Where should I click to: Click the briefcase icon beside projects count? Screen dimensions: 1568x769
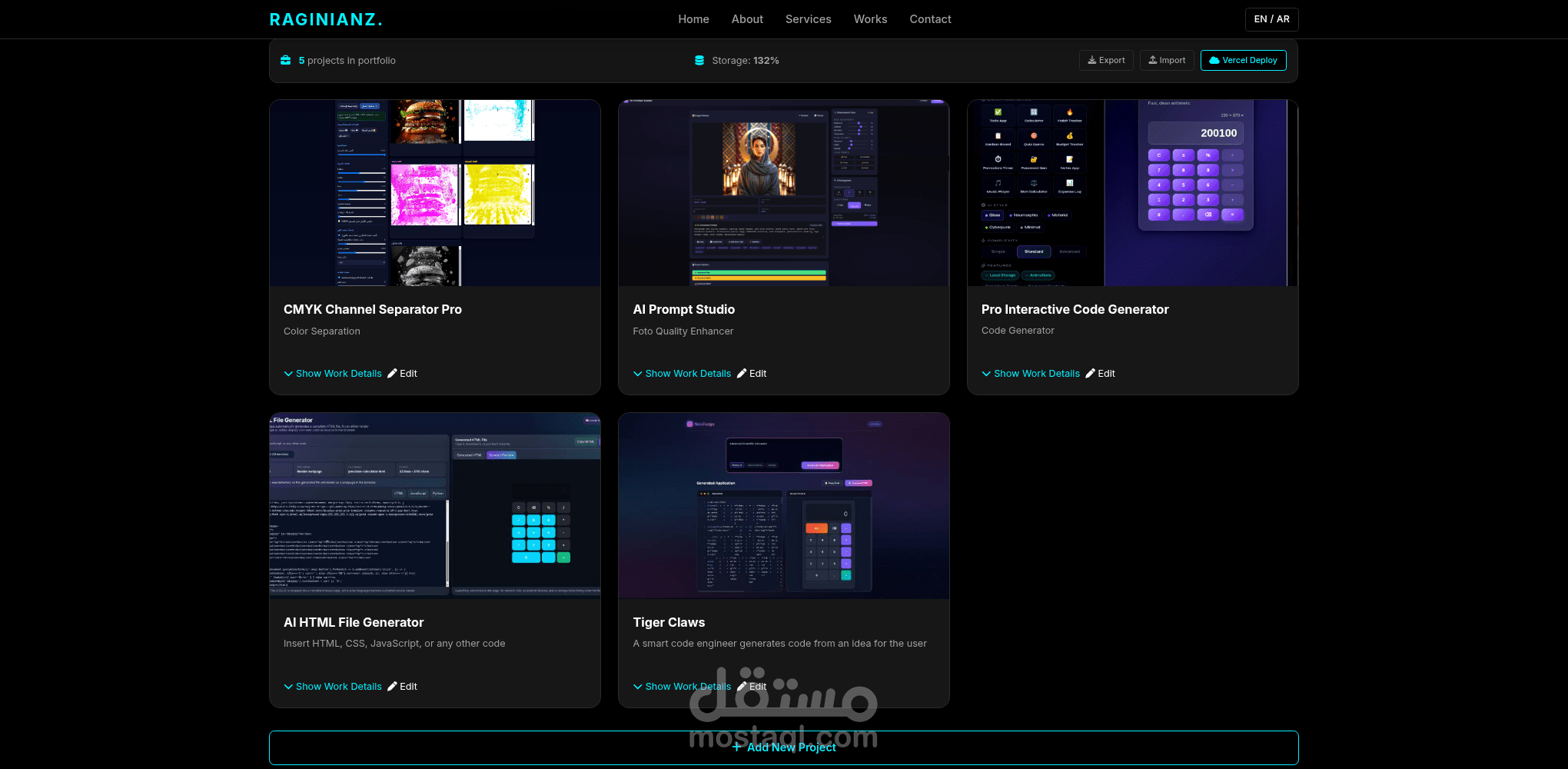[x=286, y=61]
